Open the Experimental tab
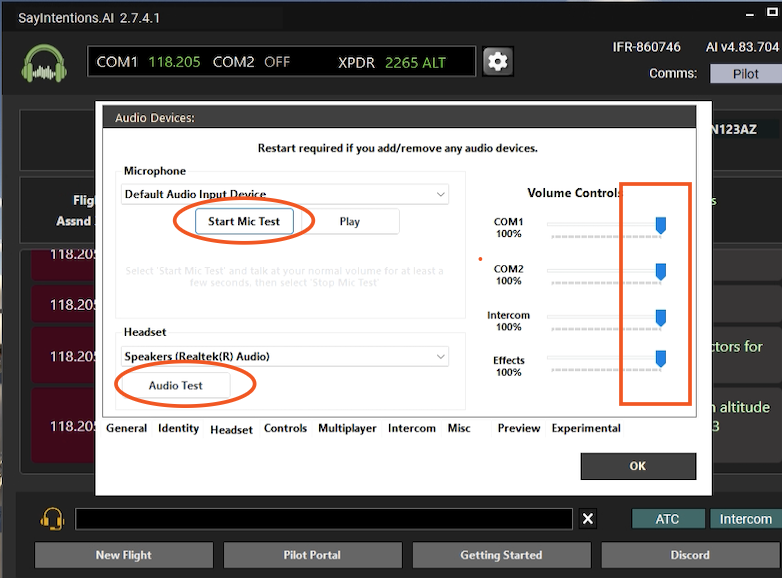Screen dimensions: 782x578 pyautogui.click(x=586, y=428)
